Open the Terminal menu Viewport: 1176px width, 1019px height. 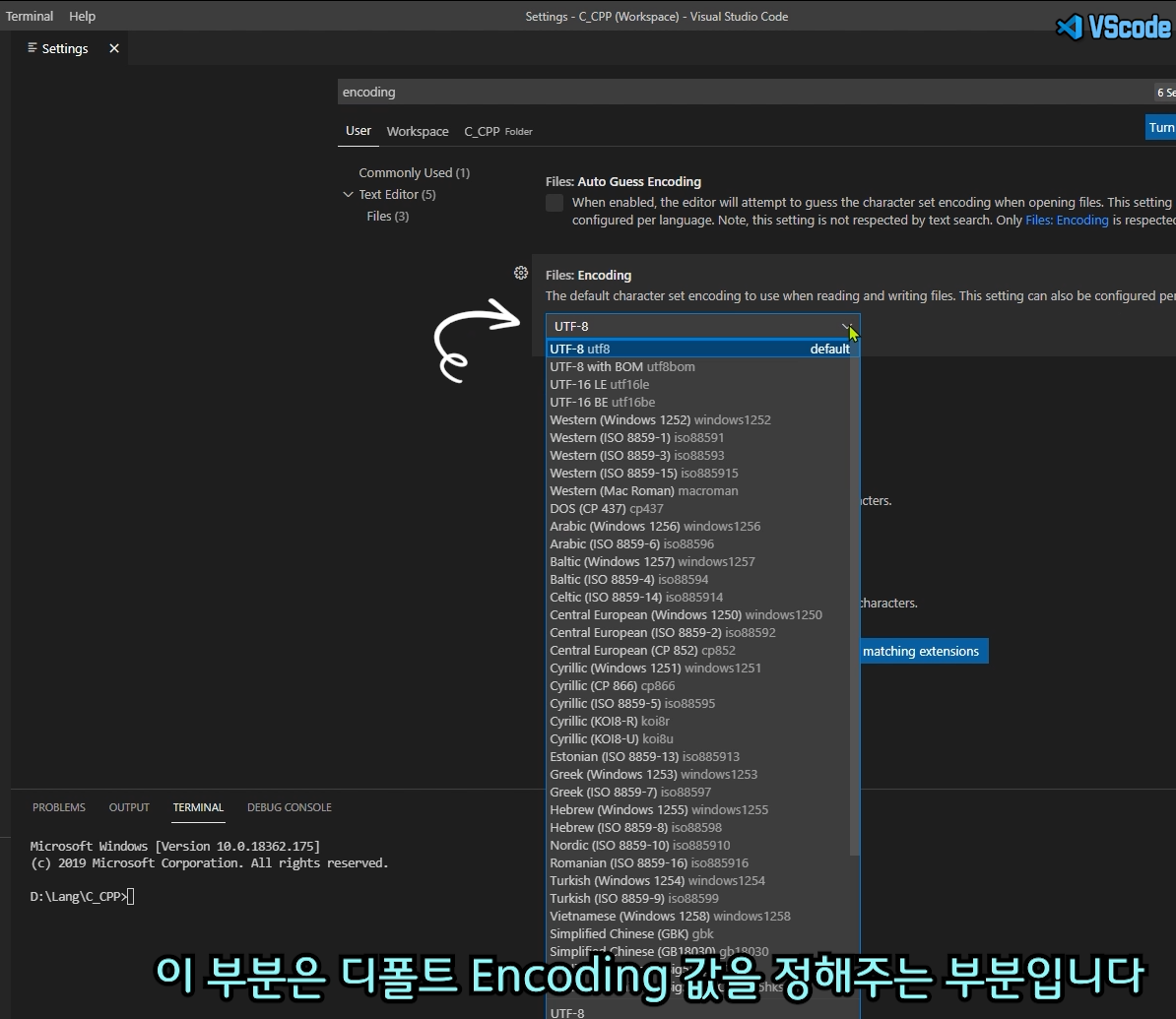tap(30, 16)
